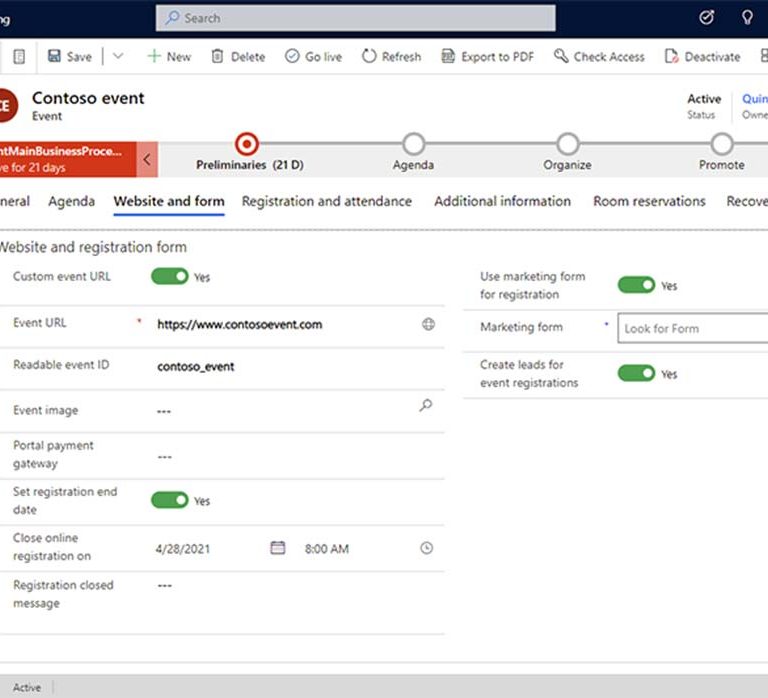The width and height of the screenshot is (768, 698).
Task: Click Registration closed message field
Action: click(296, 586)
